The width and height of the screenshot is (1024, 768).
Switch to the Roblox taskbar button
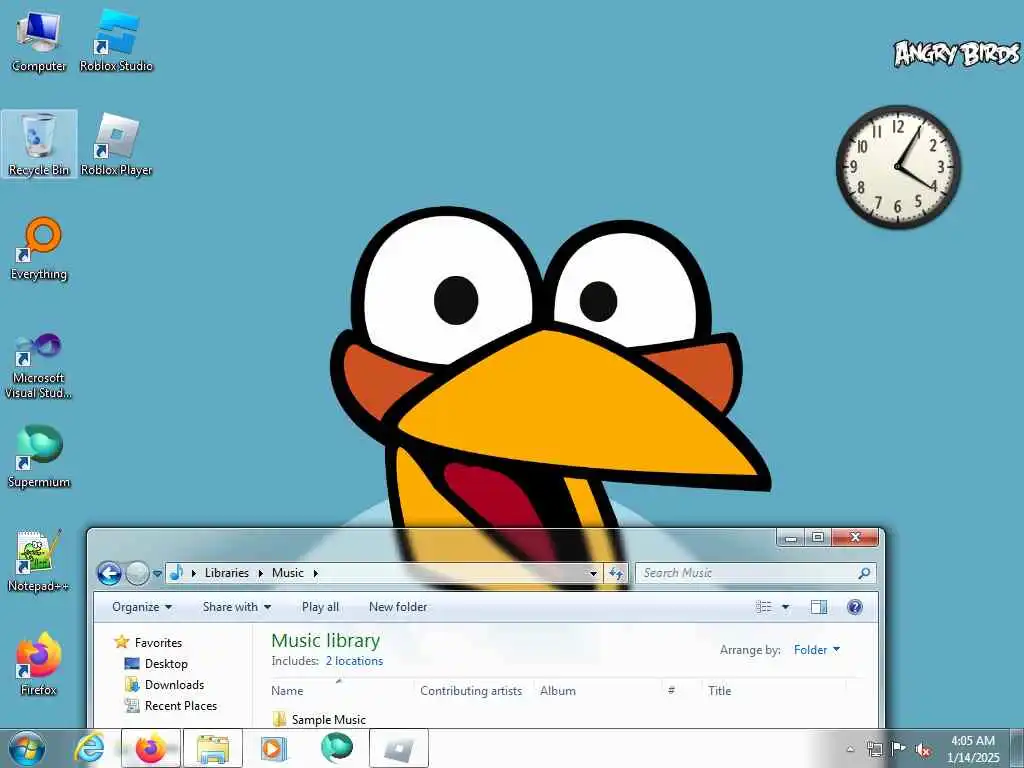(399, 748)
